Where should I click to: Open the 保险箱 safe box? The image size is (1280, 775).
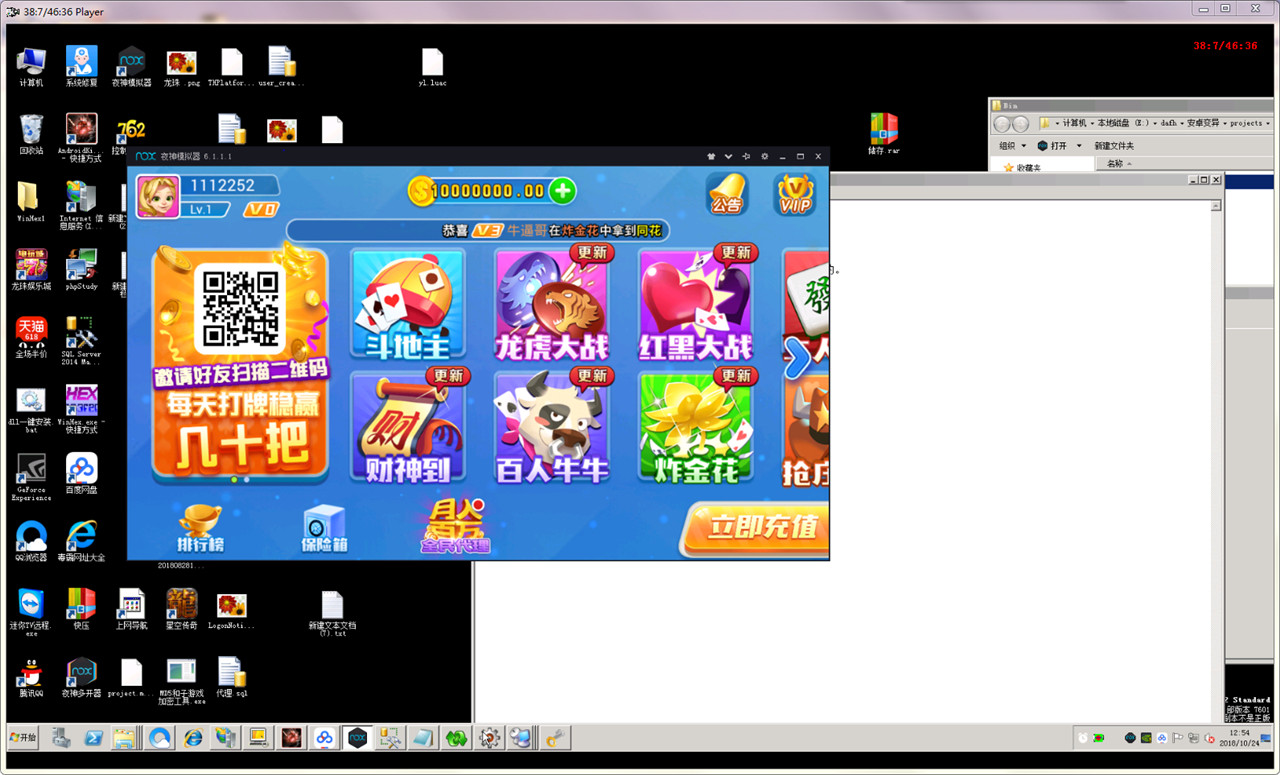(x=323, y=528)
